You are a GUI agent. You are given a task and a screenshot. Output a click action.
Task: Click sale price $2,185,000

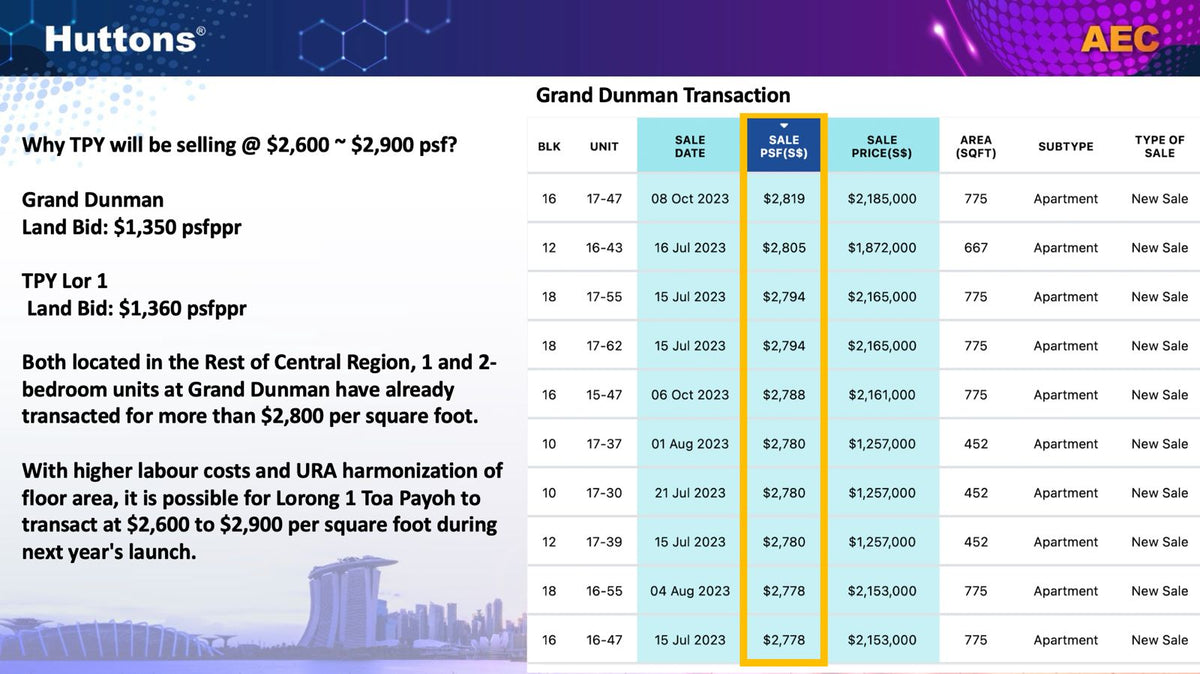pos(882,199)
